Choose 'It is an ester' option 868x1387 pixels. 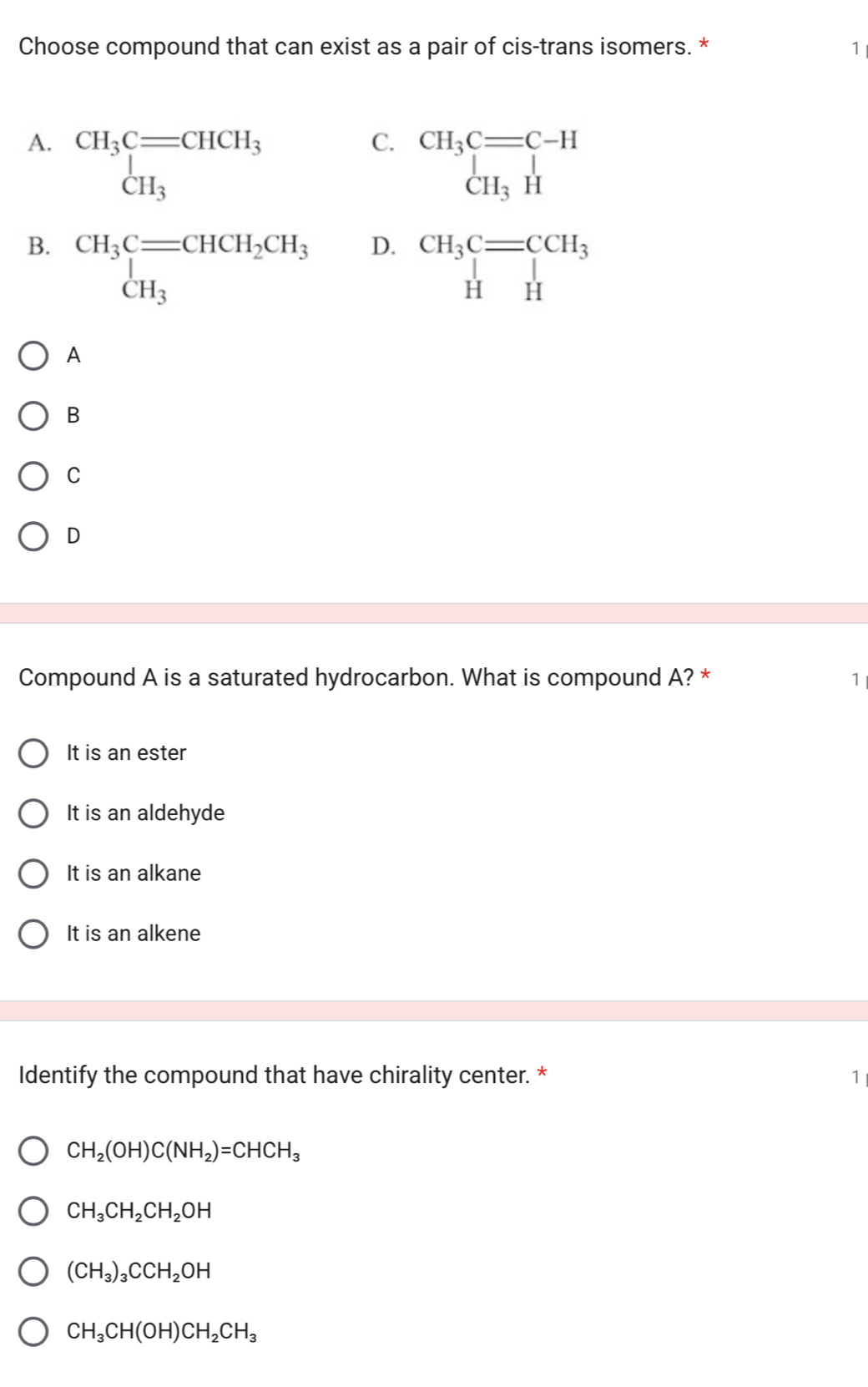tap(34, 752)
